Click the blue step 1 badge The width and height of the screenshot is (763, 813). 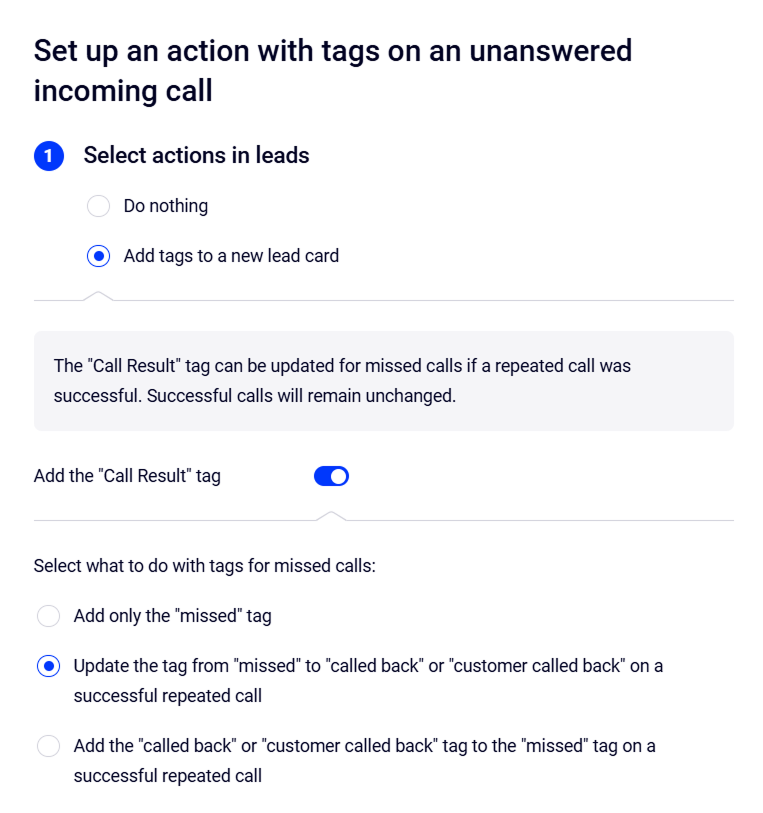[x=49, y=157]
